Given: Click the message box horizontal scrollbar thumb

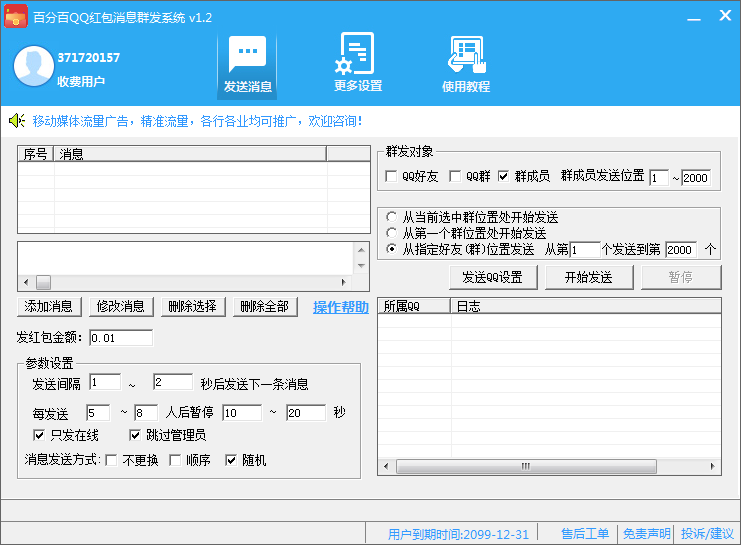Looking at the screenshot, I should [43, 282].
